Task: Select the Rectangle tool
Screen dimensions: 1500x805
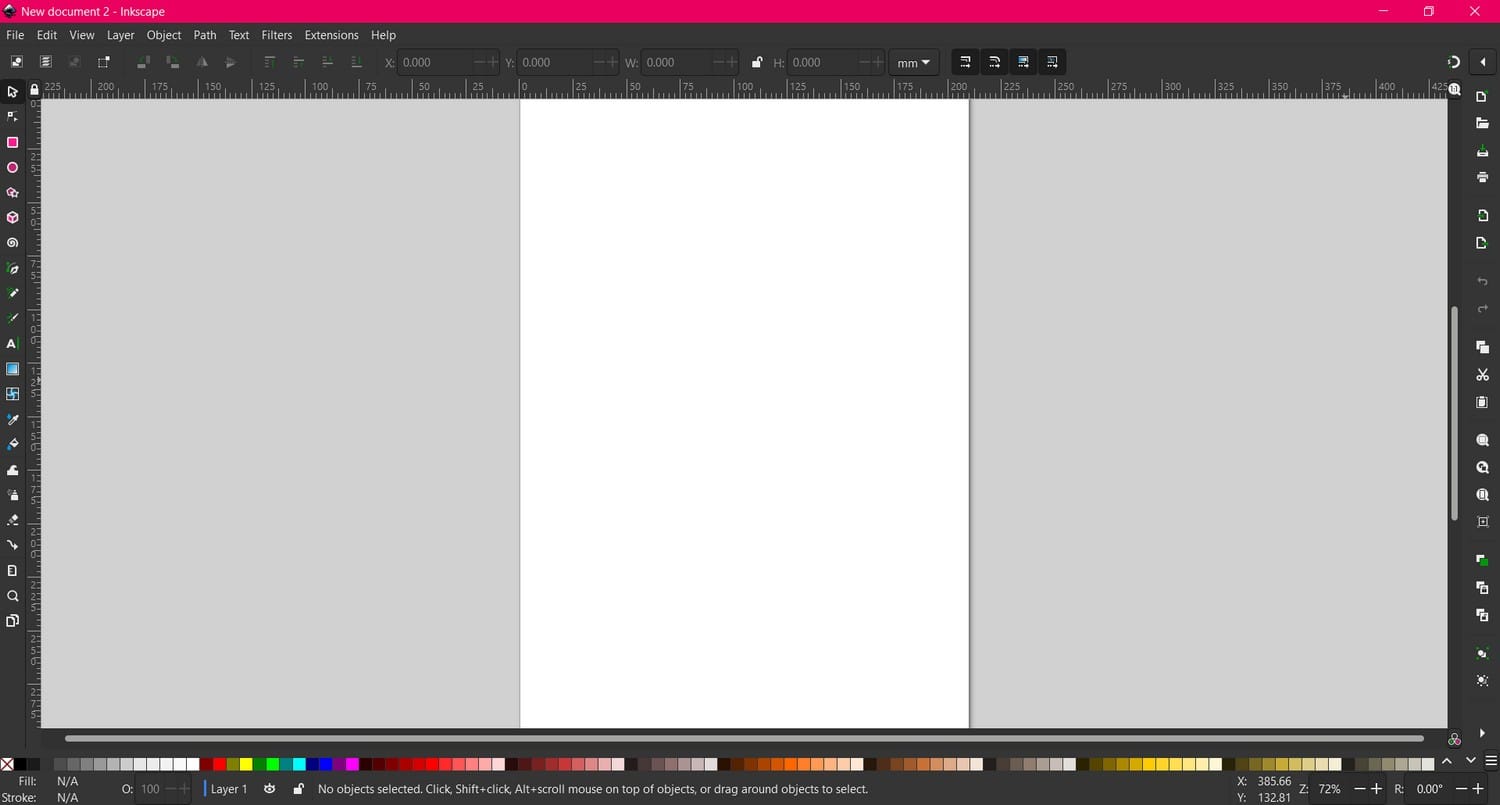Action: (12, 142)
